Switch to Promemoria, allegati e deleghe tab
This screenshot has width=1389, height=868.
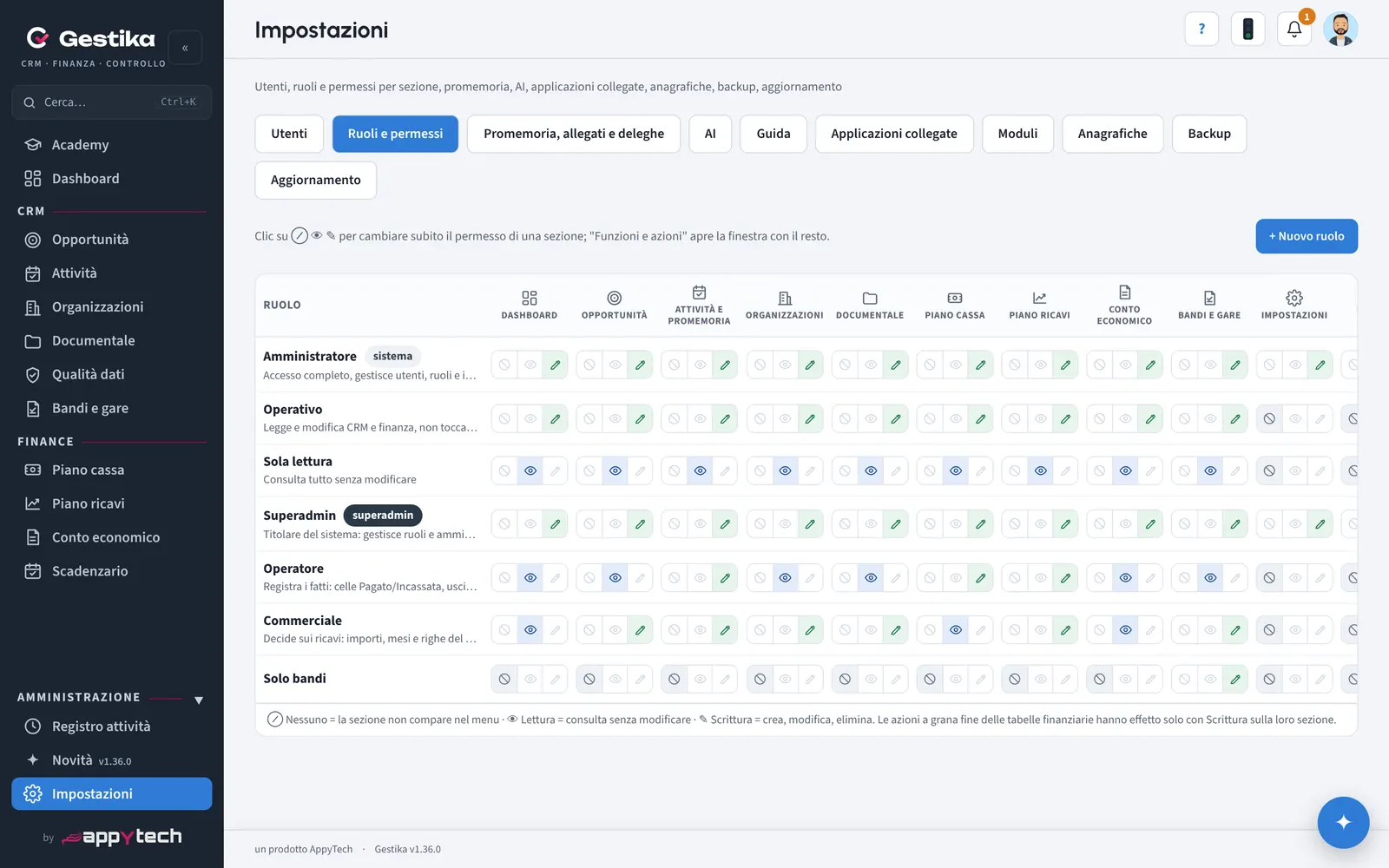click(574, 134)
